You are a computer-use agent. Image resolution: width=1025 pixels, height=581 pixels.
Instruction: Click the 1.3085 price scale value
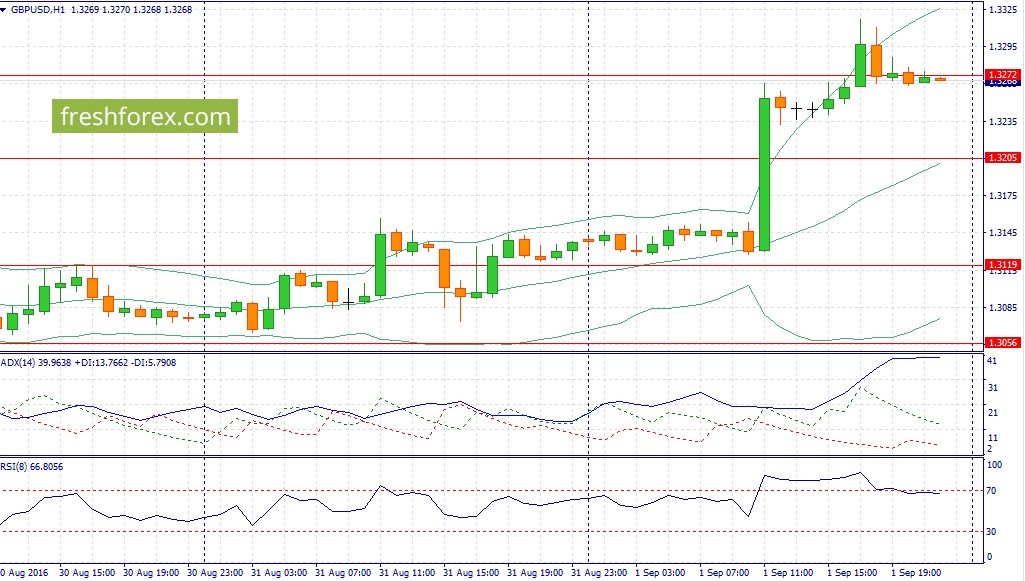[1003, 307]
